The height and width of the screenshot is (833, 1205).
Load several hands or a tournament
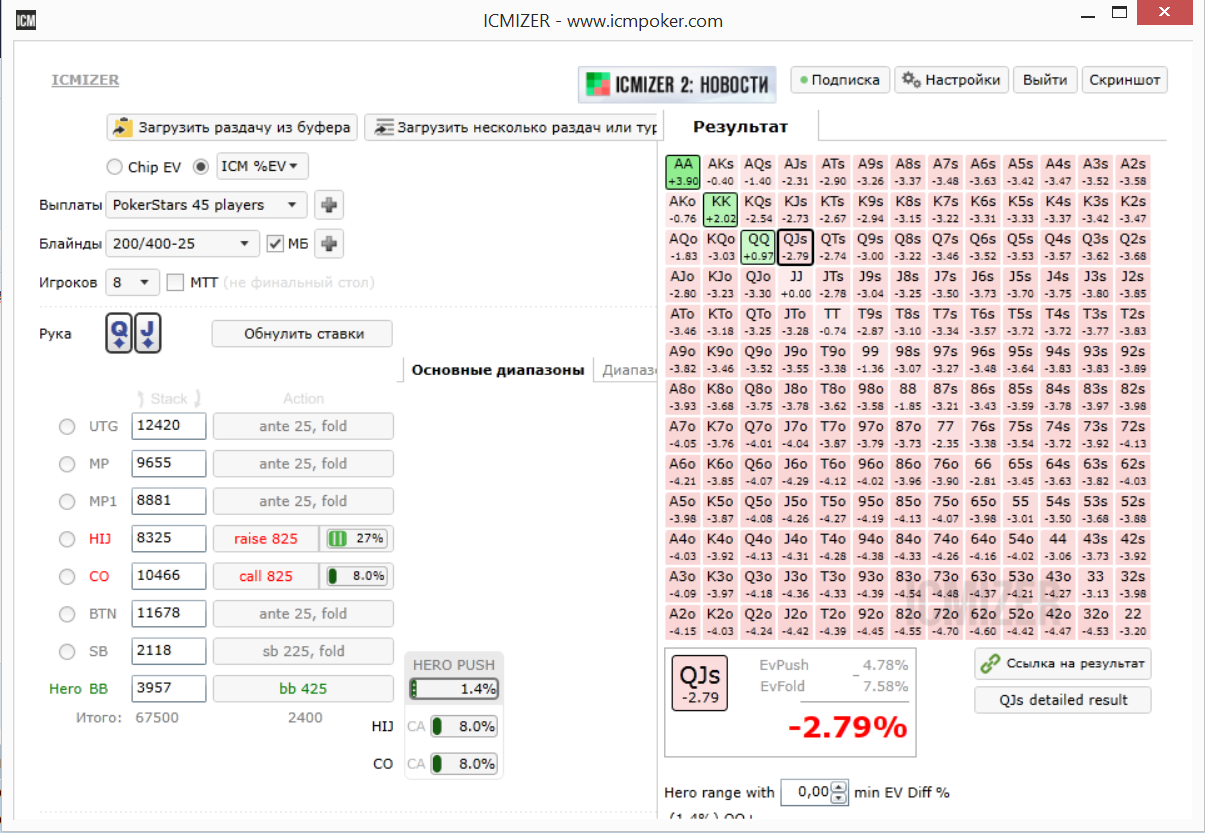coord(512,127)
